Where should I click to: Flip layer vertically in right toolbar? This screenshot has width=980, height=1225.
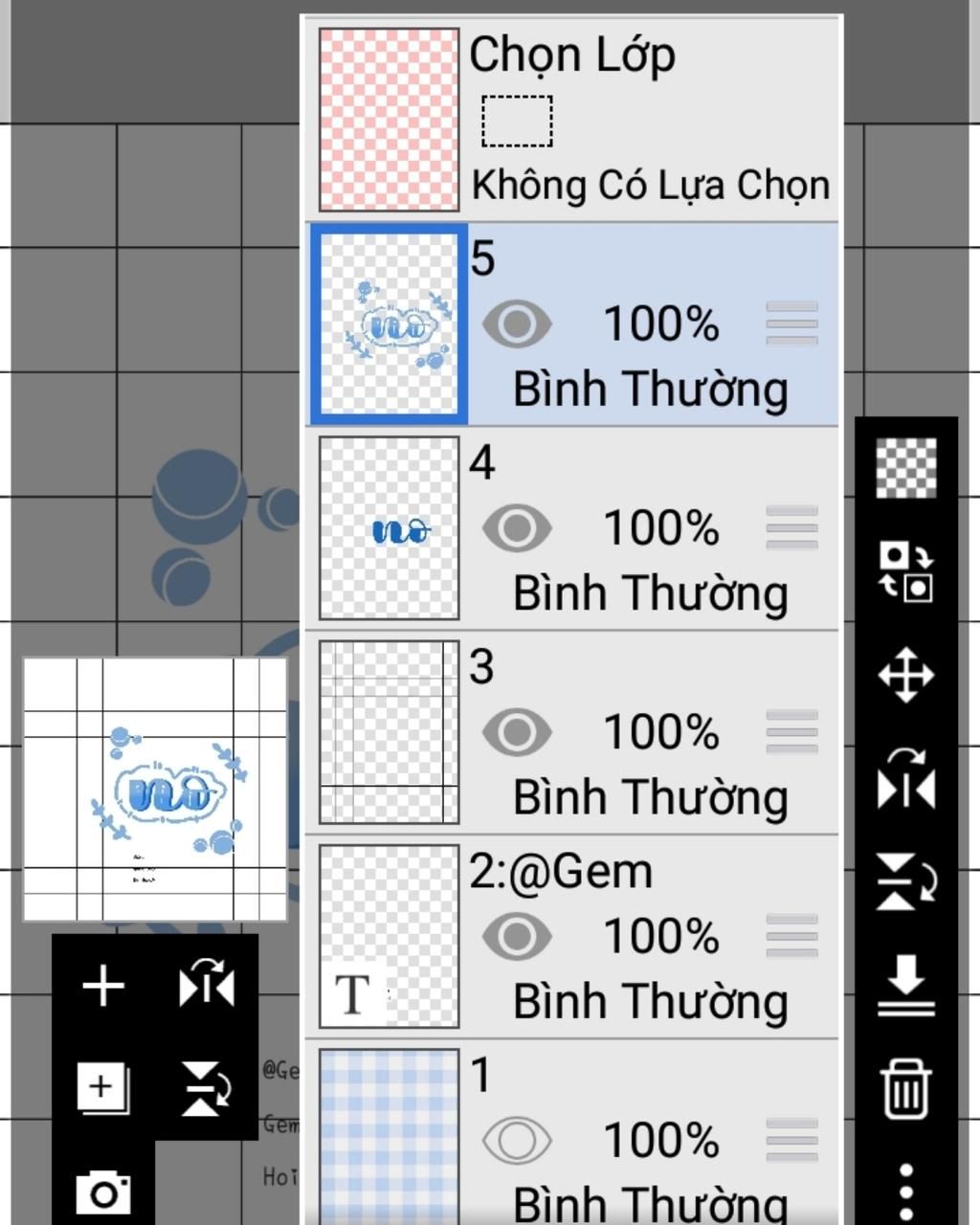point(905,881)
